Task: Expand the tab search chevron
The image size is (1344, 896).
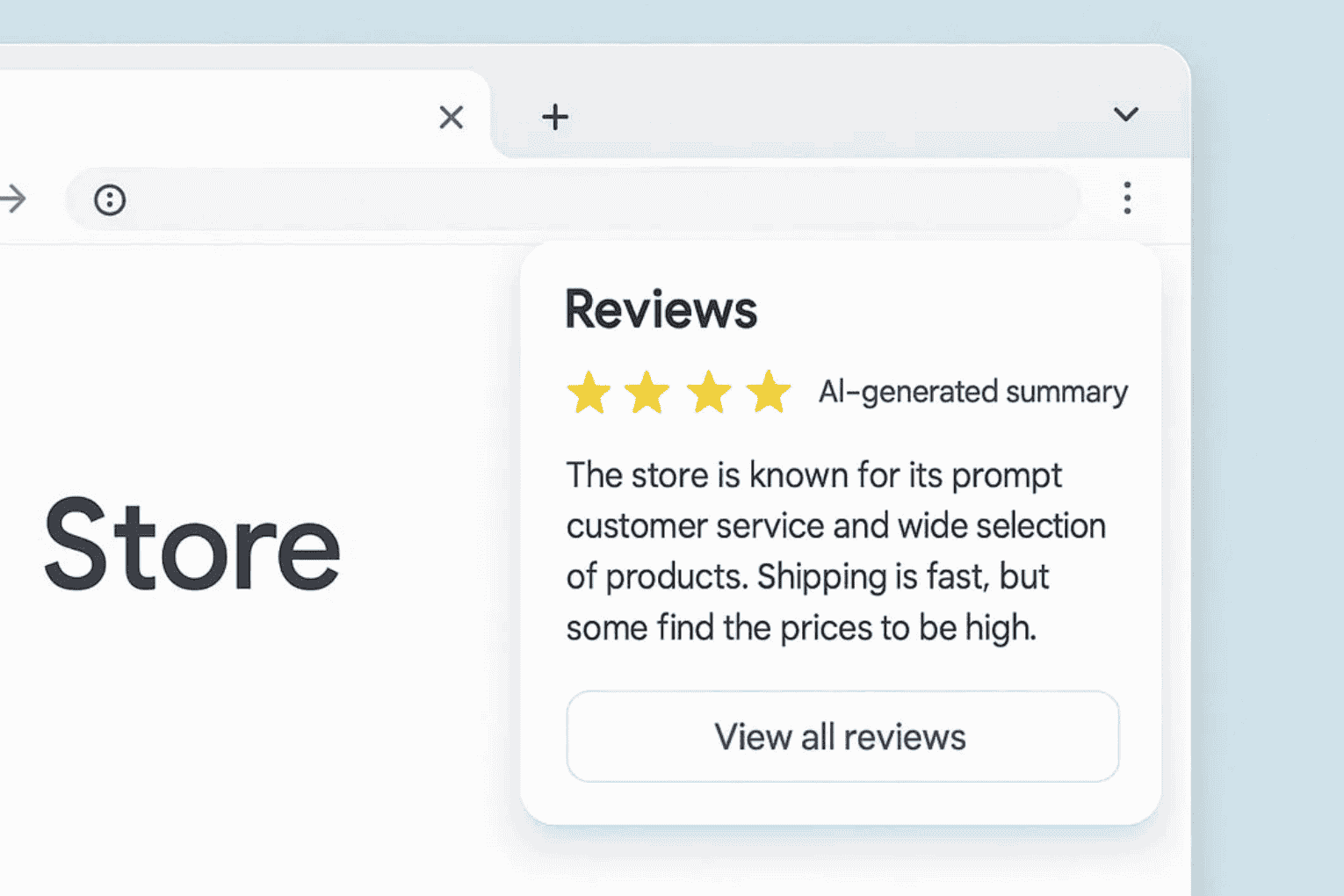Action: point(1125,114)
